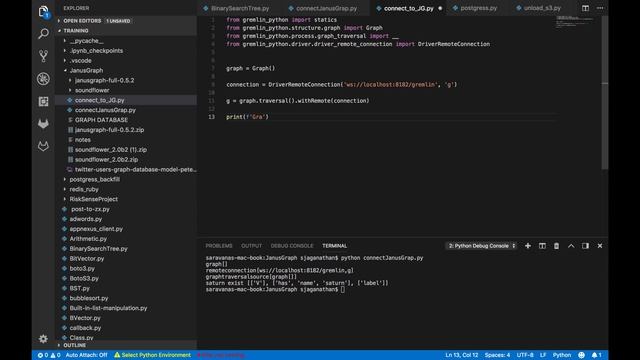Show errors and warnings count
Image resolution: width=640 pixels, height=360 pixels.
(x=49, y=355)
